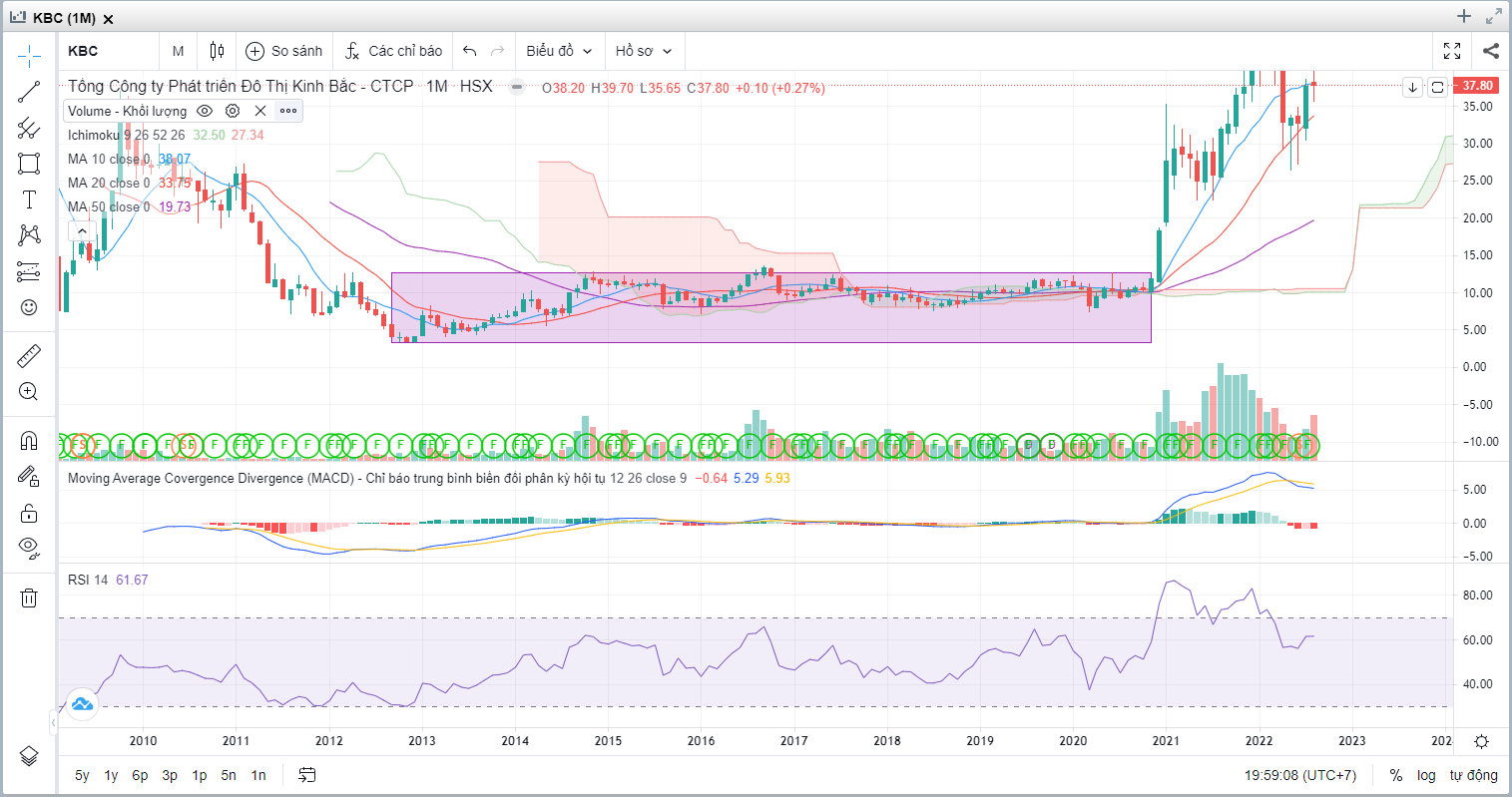This screenshot has width=1512, height=797.
Task: Open the emoji icons tool
Action: (29, 307)
